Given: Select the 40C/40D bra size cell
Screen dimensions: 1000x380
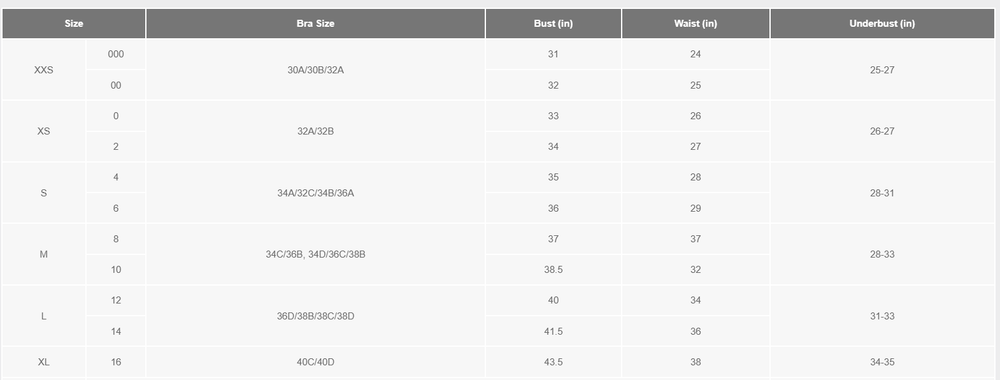Looking at the screenshot, I should point(316,362).
